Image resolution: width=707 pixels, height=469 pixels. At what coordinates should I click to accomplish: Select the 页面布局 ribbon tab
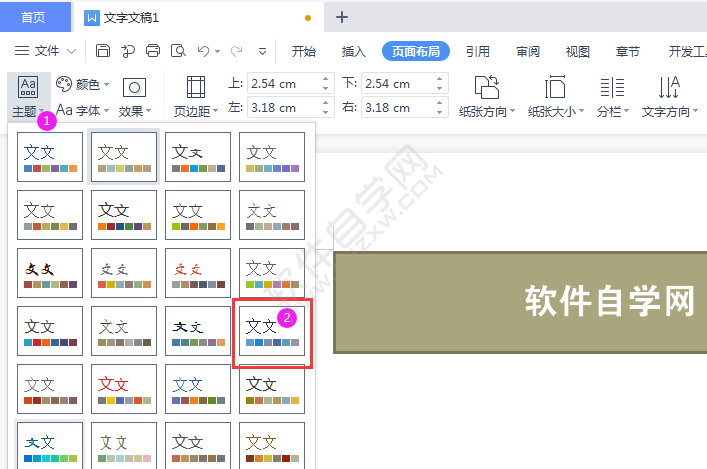coord(416,51)
